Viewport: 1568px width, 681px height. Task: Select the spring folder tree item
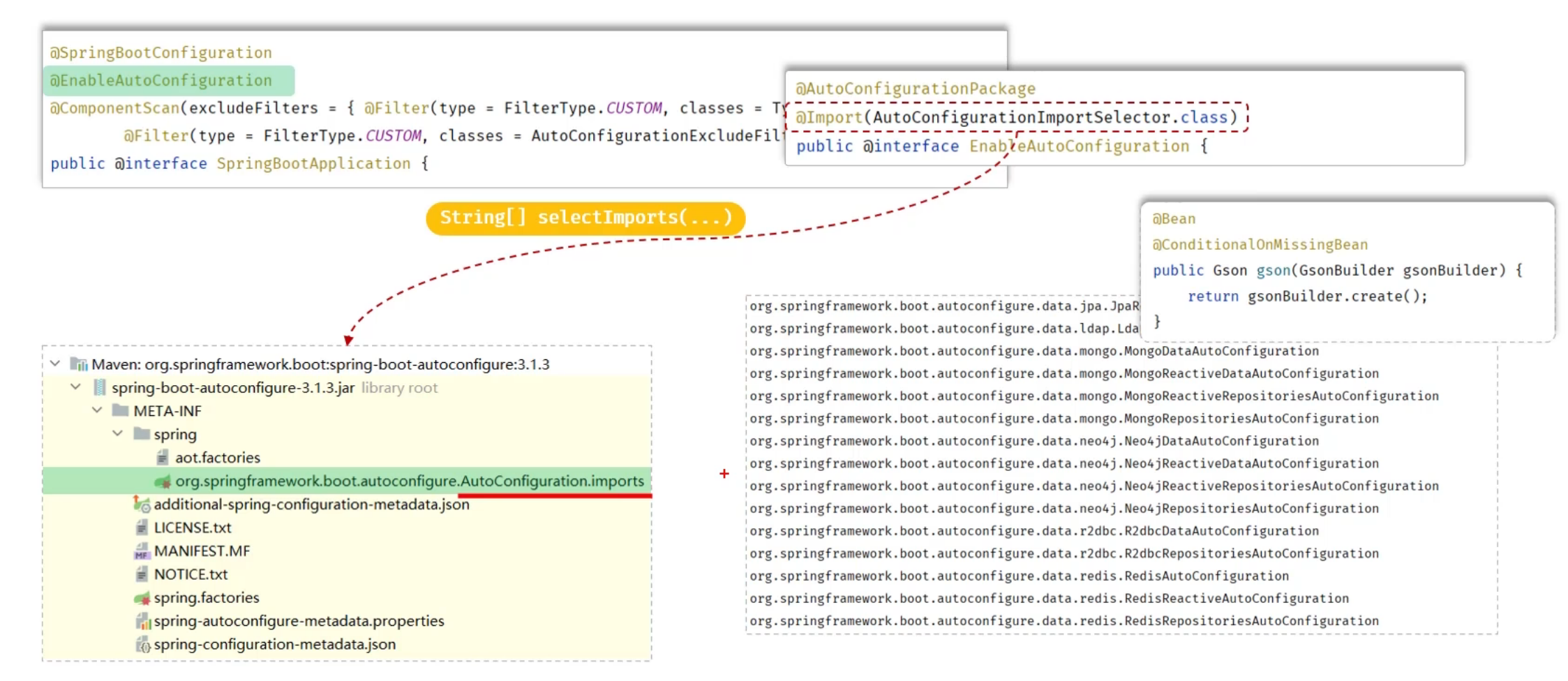347,434
